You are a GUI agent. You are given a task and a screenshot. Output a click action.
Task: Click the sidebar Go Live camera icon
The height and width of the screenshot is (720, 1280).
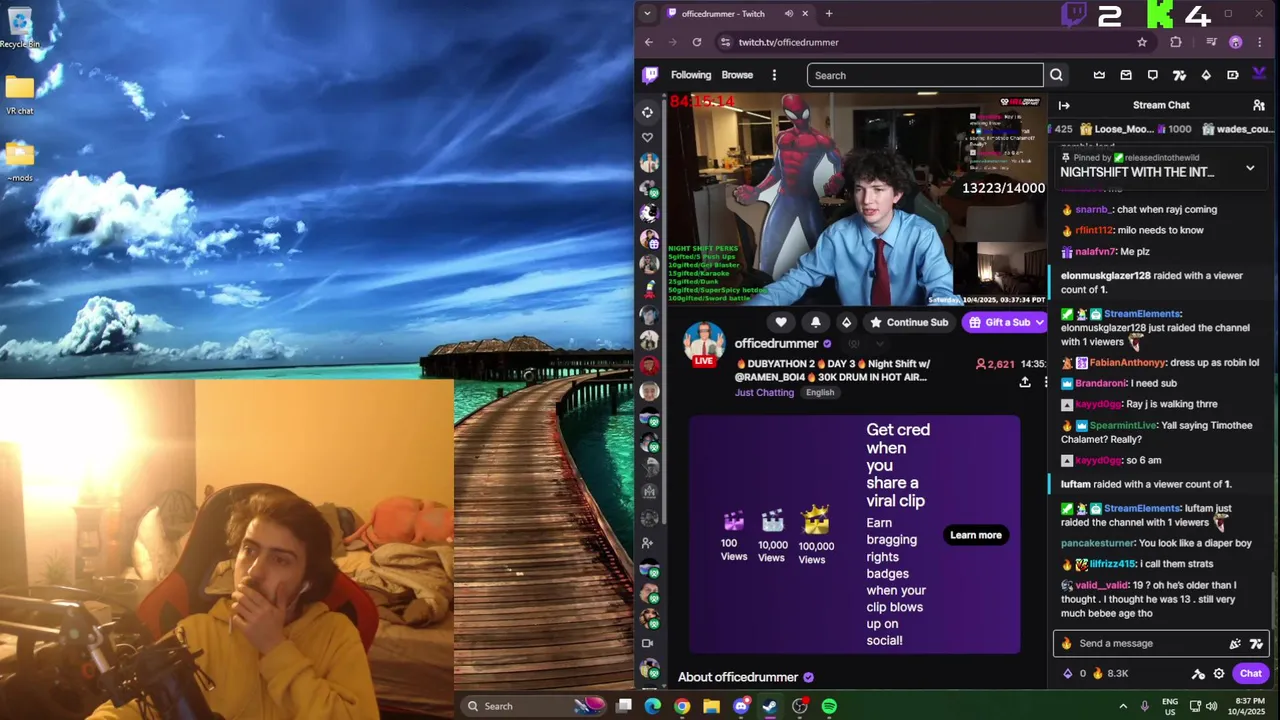click(648, 643)
